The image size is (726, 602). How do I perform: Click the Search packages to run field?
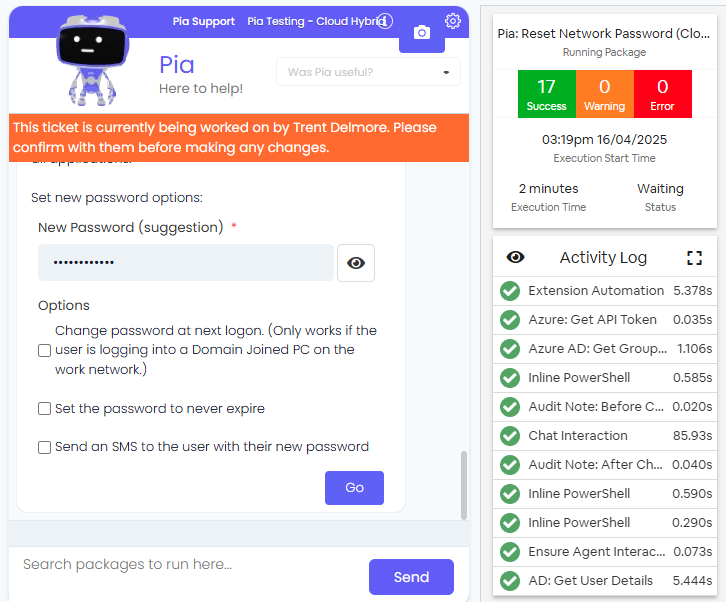coord(190,564)
